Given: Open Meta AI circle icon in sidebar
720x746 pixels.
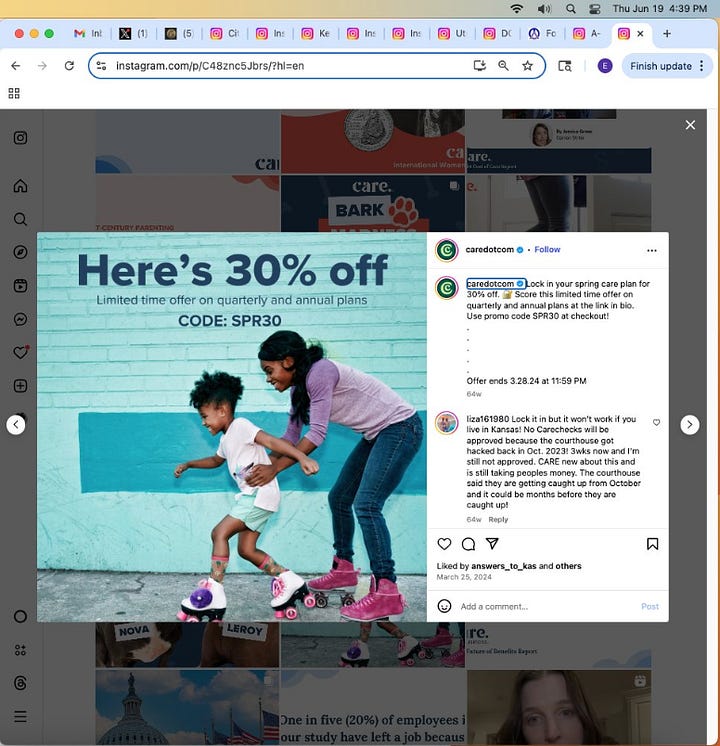Looking at the screenshot, I should tap(20, 617).
